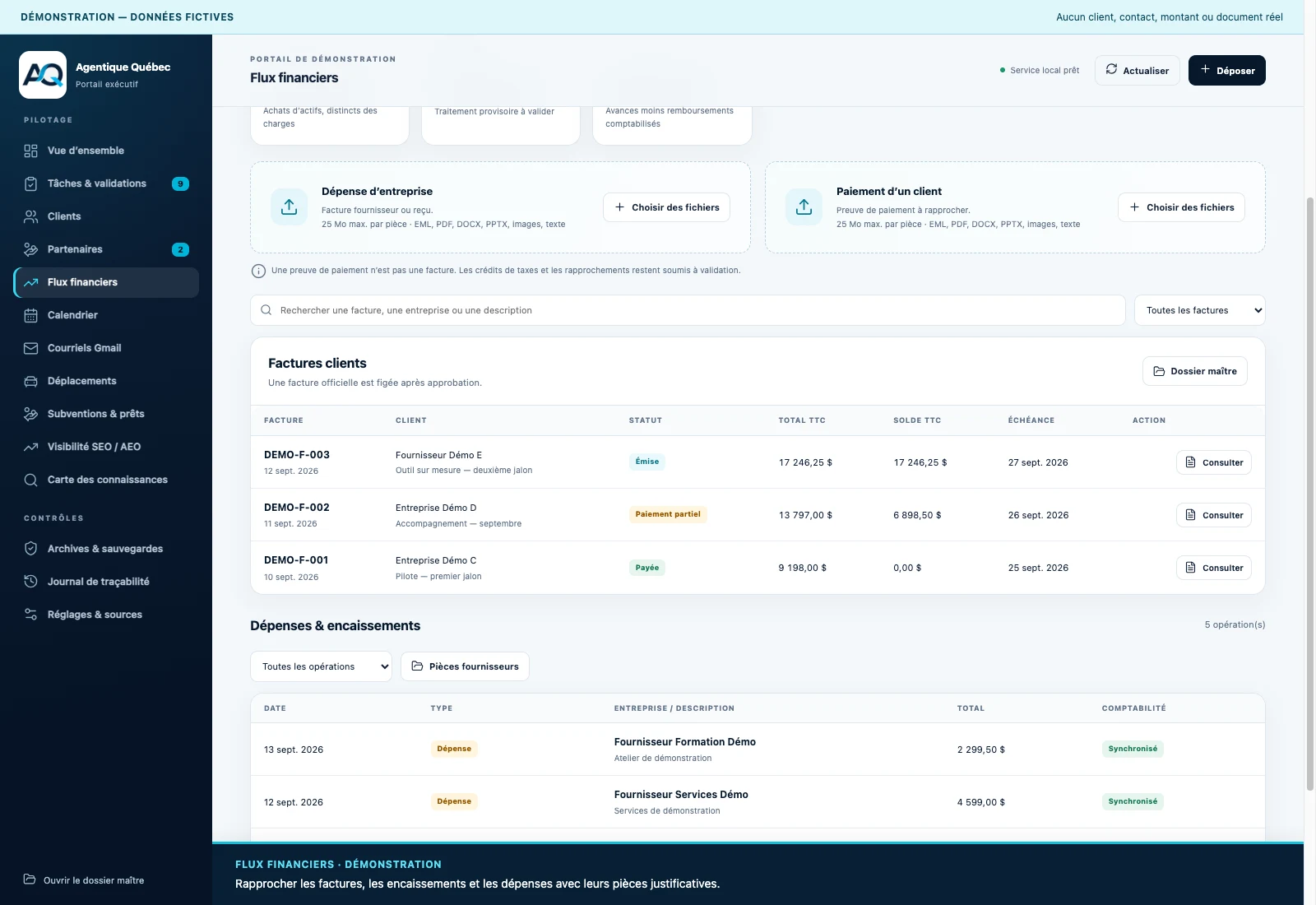Click the badge 9 on Tâches & validations
Viewport: 1316px width, 905px height.
point(180,183)
